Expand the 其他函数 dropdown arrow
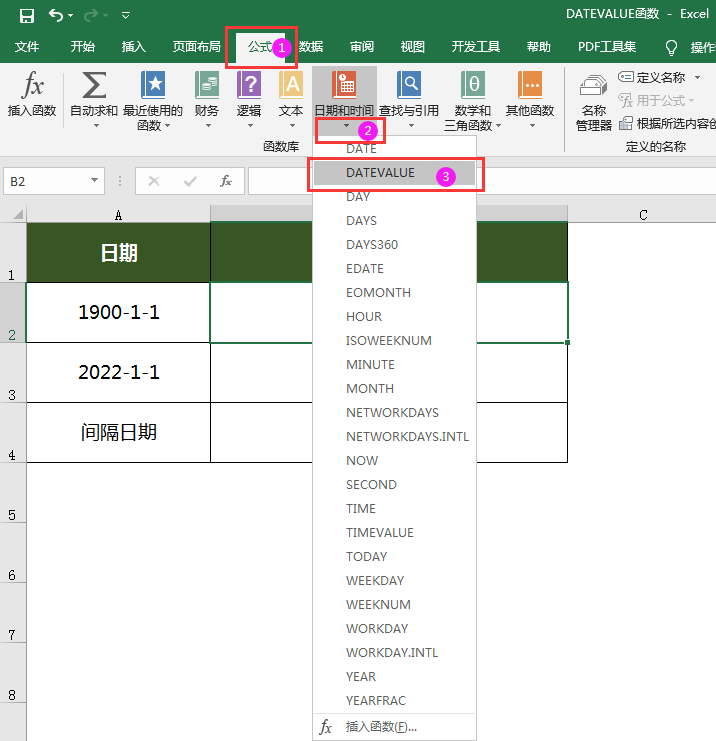 pyautogui.click(x=532, y=126)
